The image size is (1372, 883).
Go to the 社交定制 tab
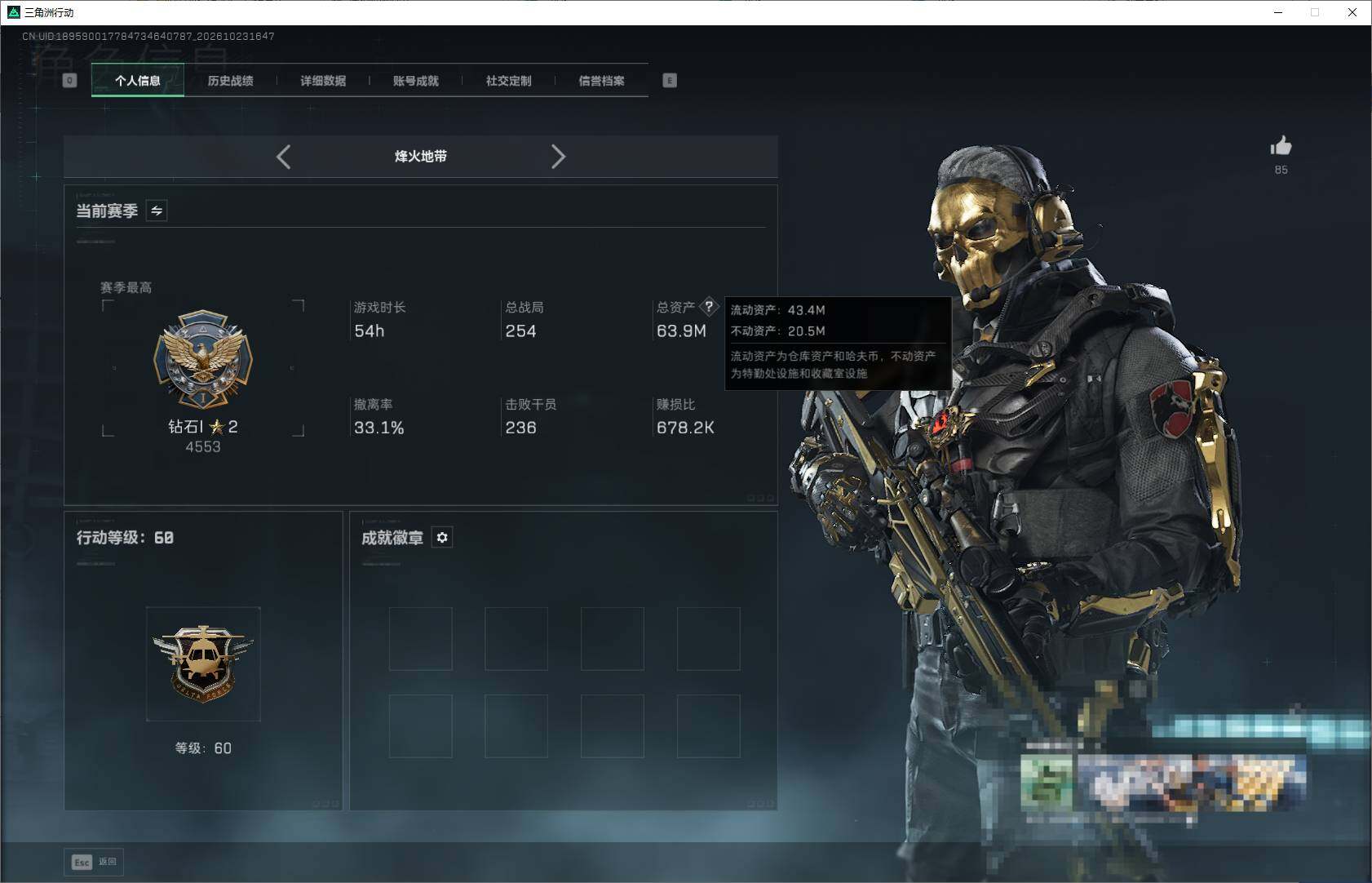tap(508, 81)
